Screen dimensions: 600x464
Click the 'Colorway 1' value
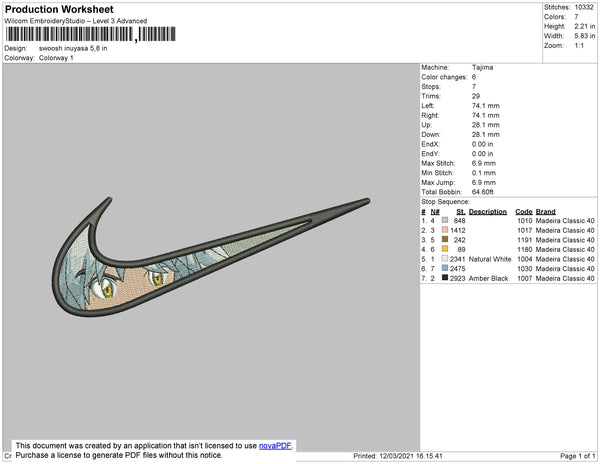click(x=56, y=58)
